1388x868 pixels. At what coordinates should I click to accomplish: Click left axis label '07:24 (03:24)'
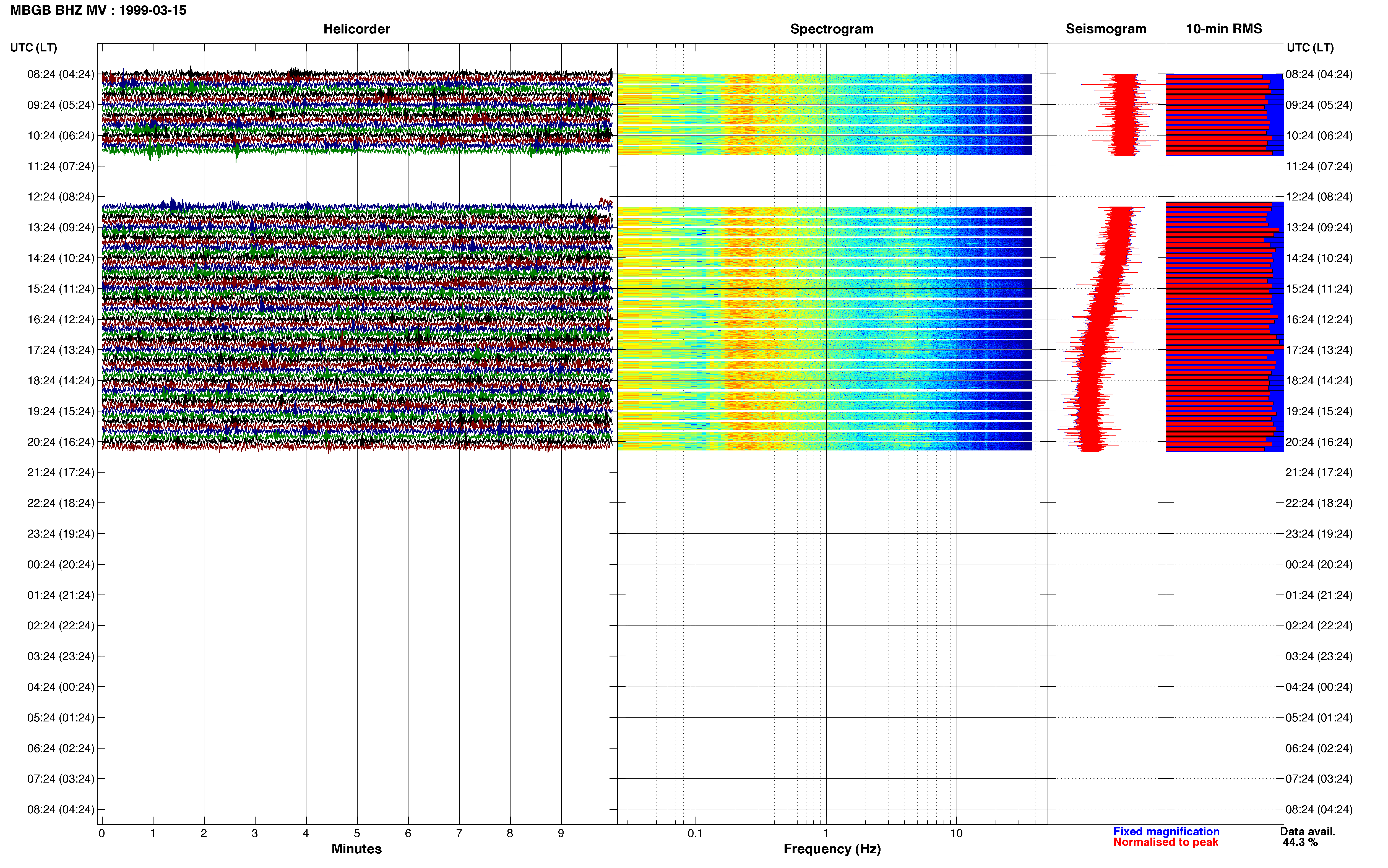click(x=61, y=778)
